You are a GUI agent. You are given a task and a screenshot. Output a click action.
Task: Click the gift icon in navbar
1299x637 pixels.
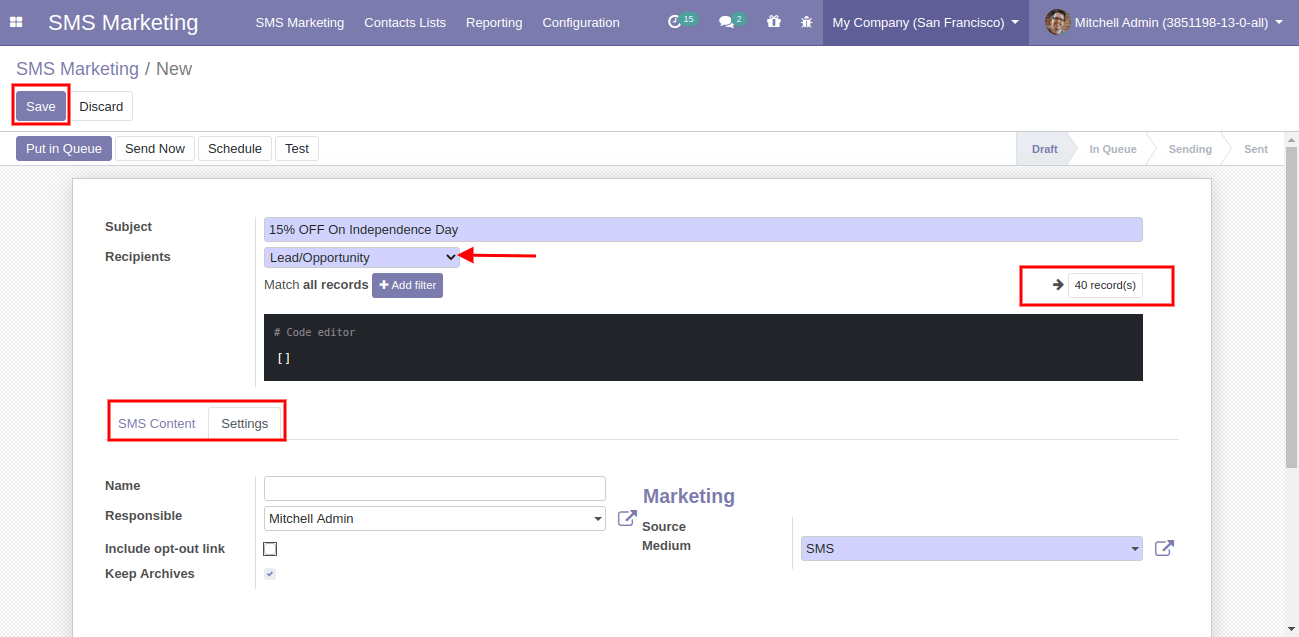(x=773, y=21)
